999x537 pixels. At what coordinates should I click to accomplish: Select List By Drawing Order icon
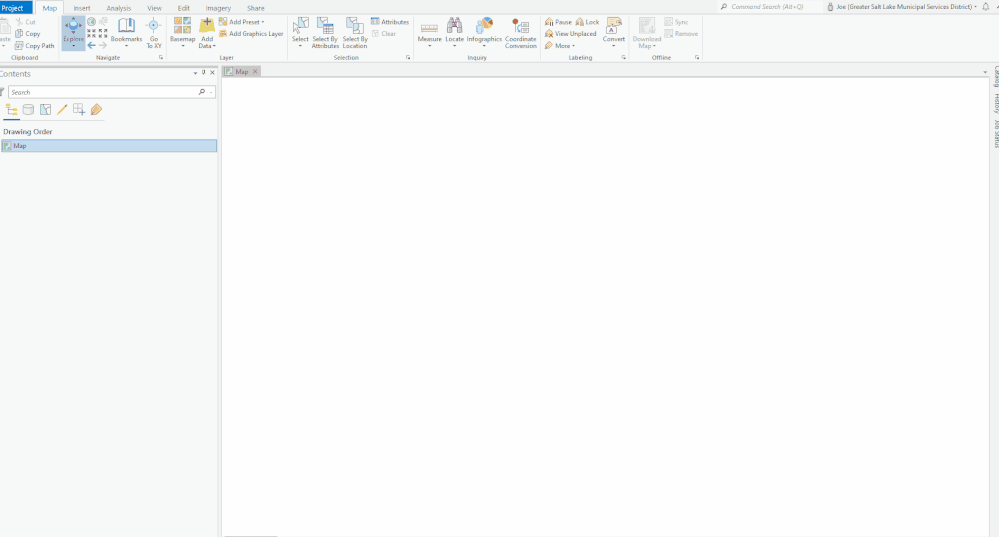(x=11, y=110)
